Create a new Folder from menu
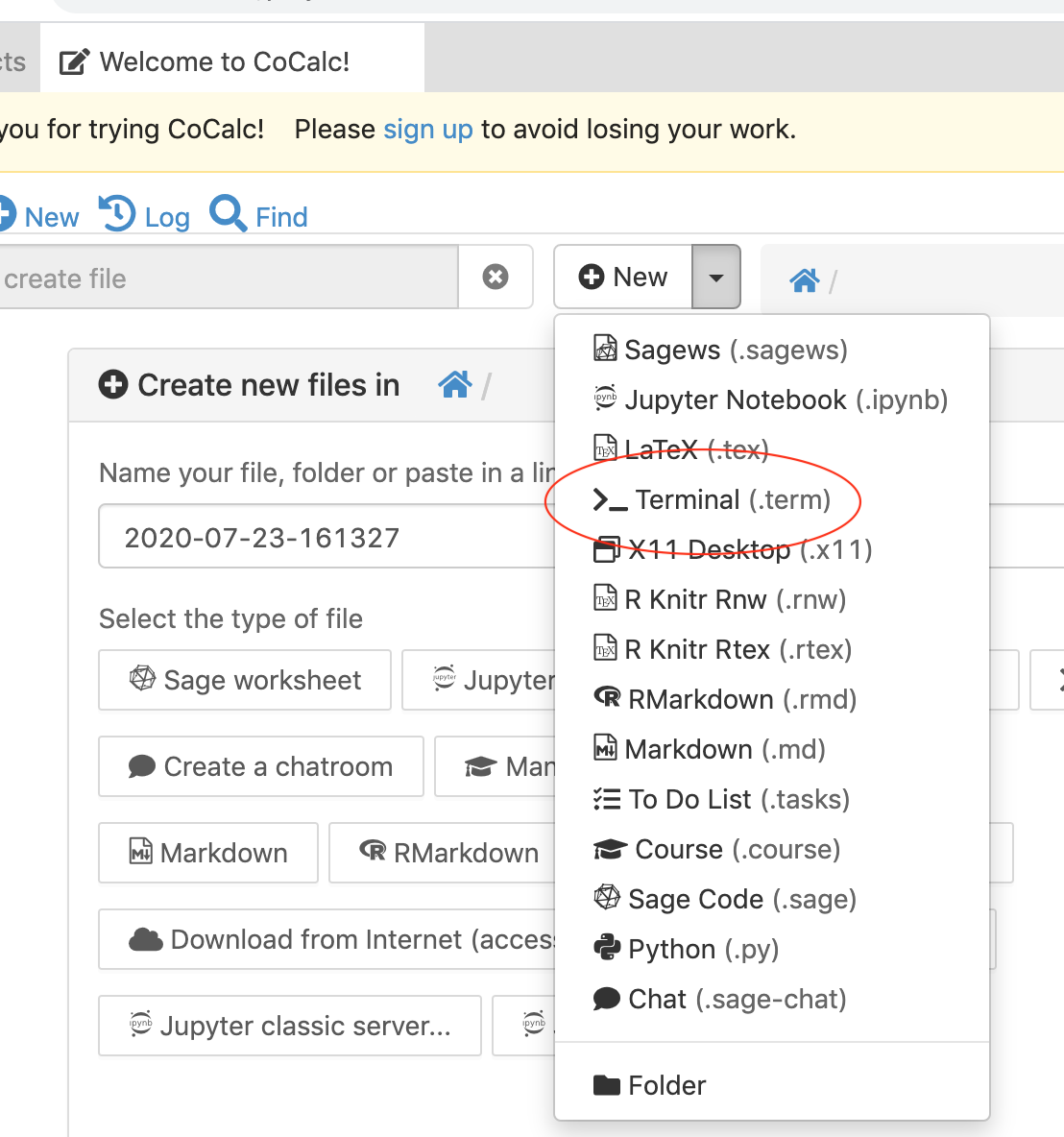This screenshot has height=1137, width=1064. [x=772, y=1085]
